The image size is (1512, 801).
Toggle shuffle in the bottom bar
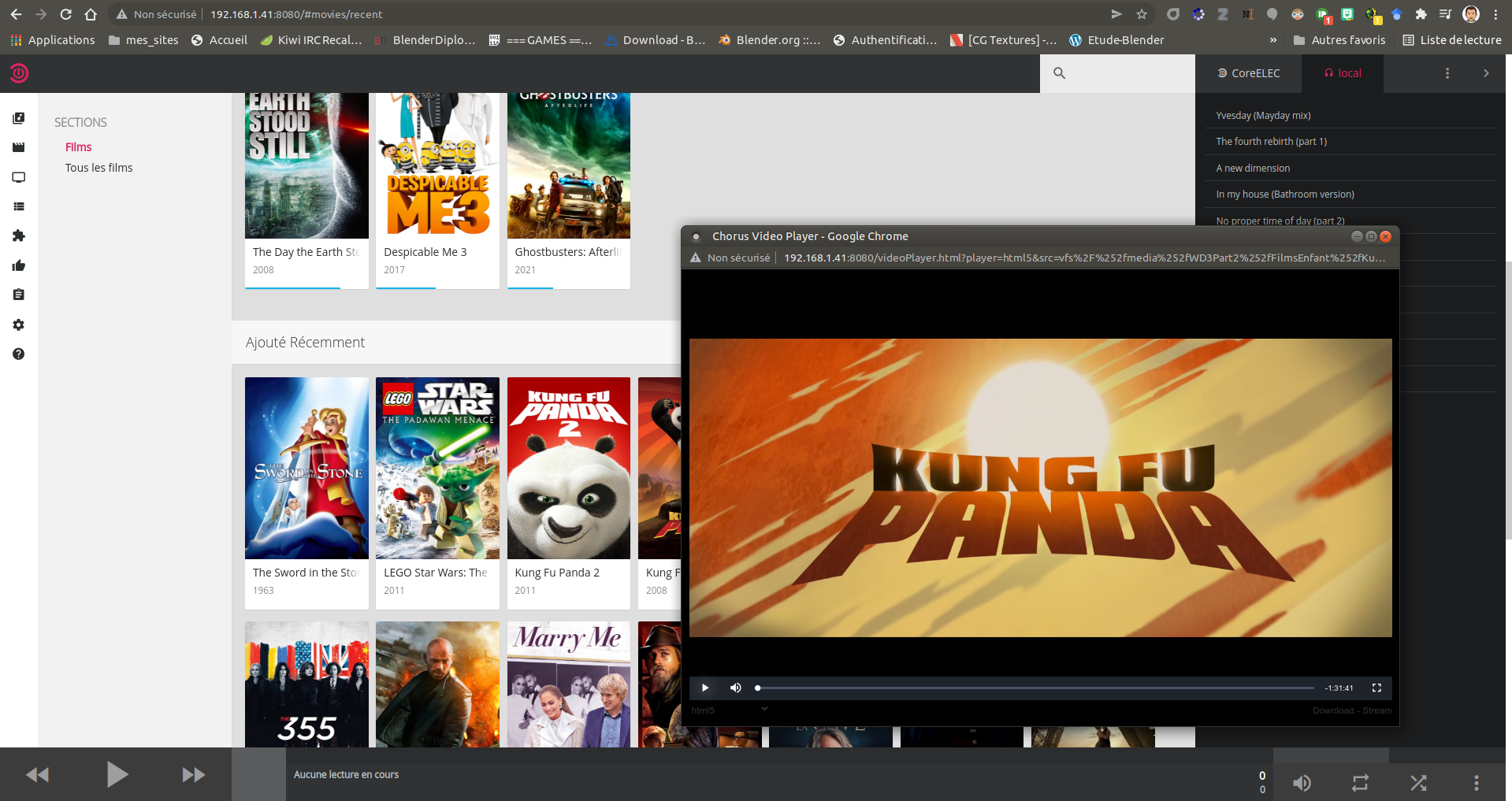[x=1418, y=783]
